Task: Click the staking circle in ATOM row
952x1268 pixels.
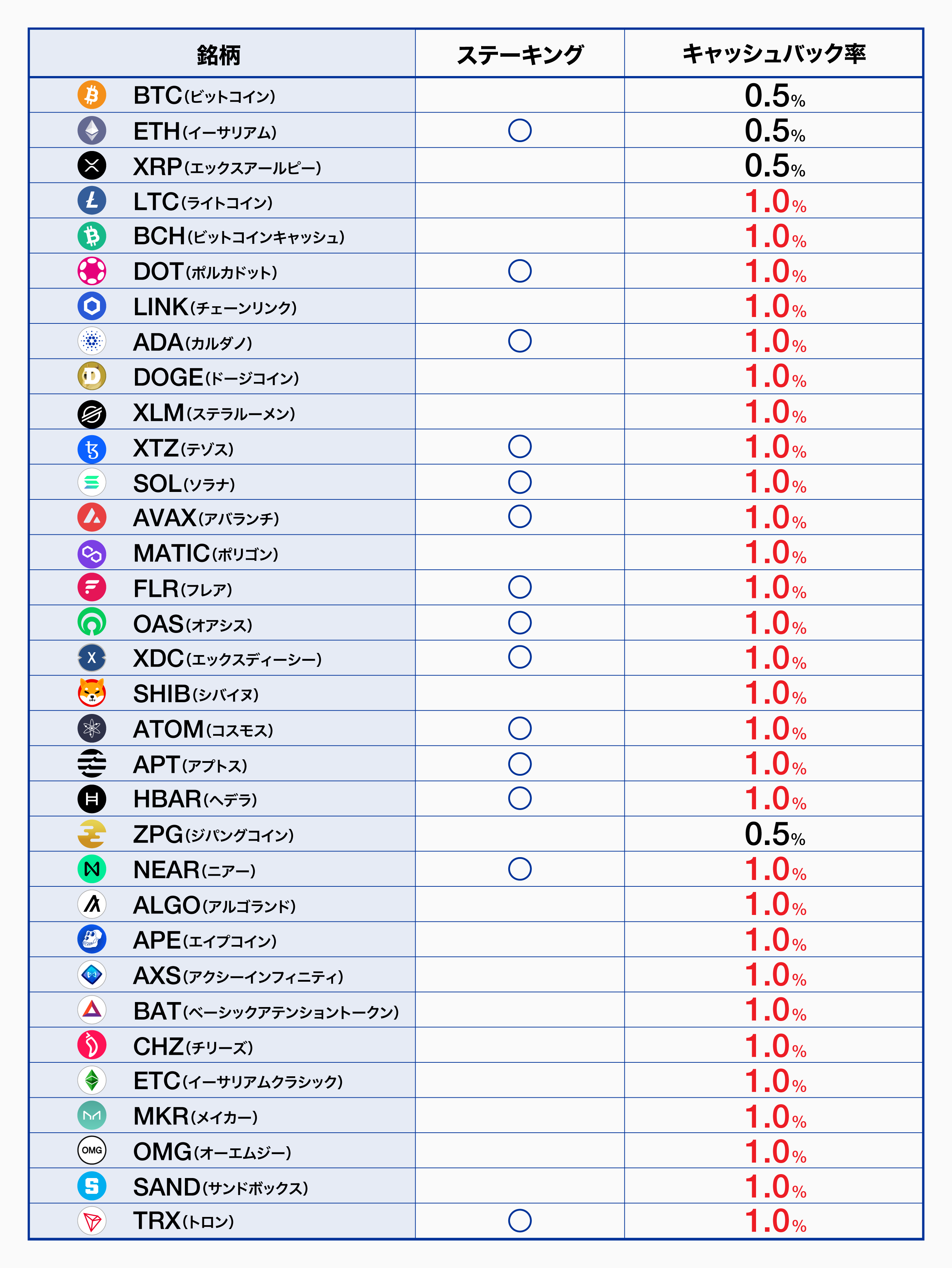Action: [x=519, y=729]
